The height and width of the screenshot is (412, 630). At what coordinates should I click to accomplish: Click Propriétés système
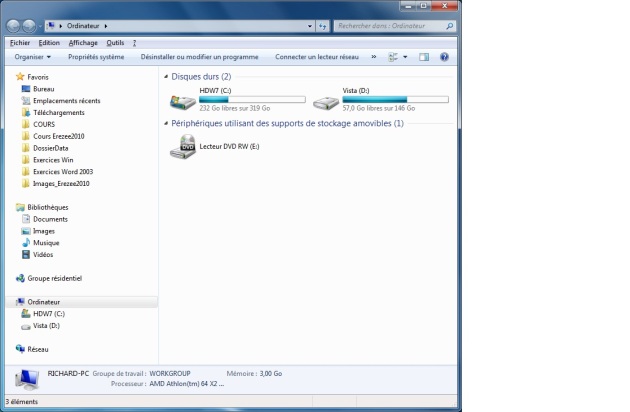point(96,57)
